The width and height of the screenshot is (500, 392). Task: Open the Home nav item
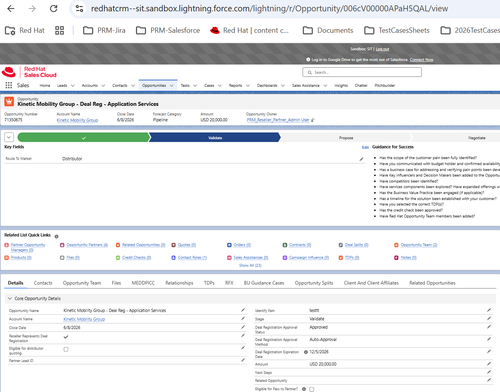(45, 86)
